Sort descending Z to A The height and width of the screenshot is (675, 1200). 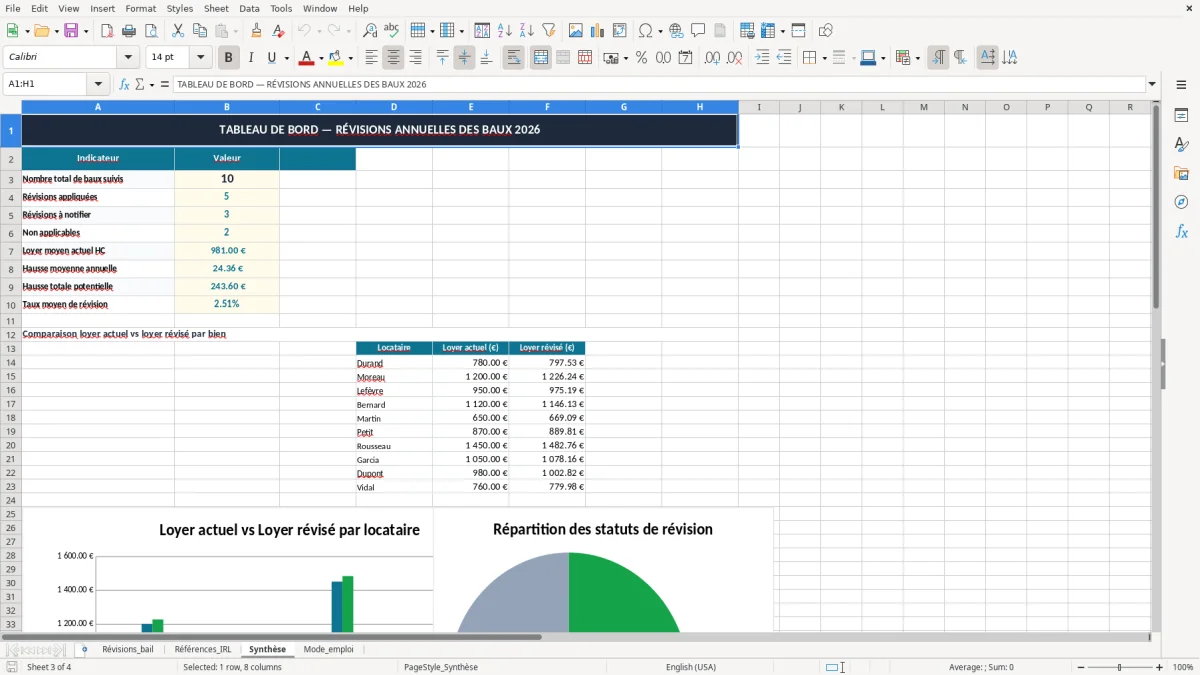click(x=526, y=31)
